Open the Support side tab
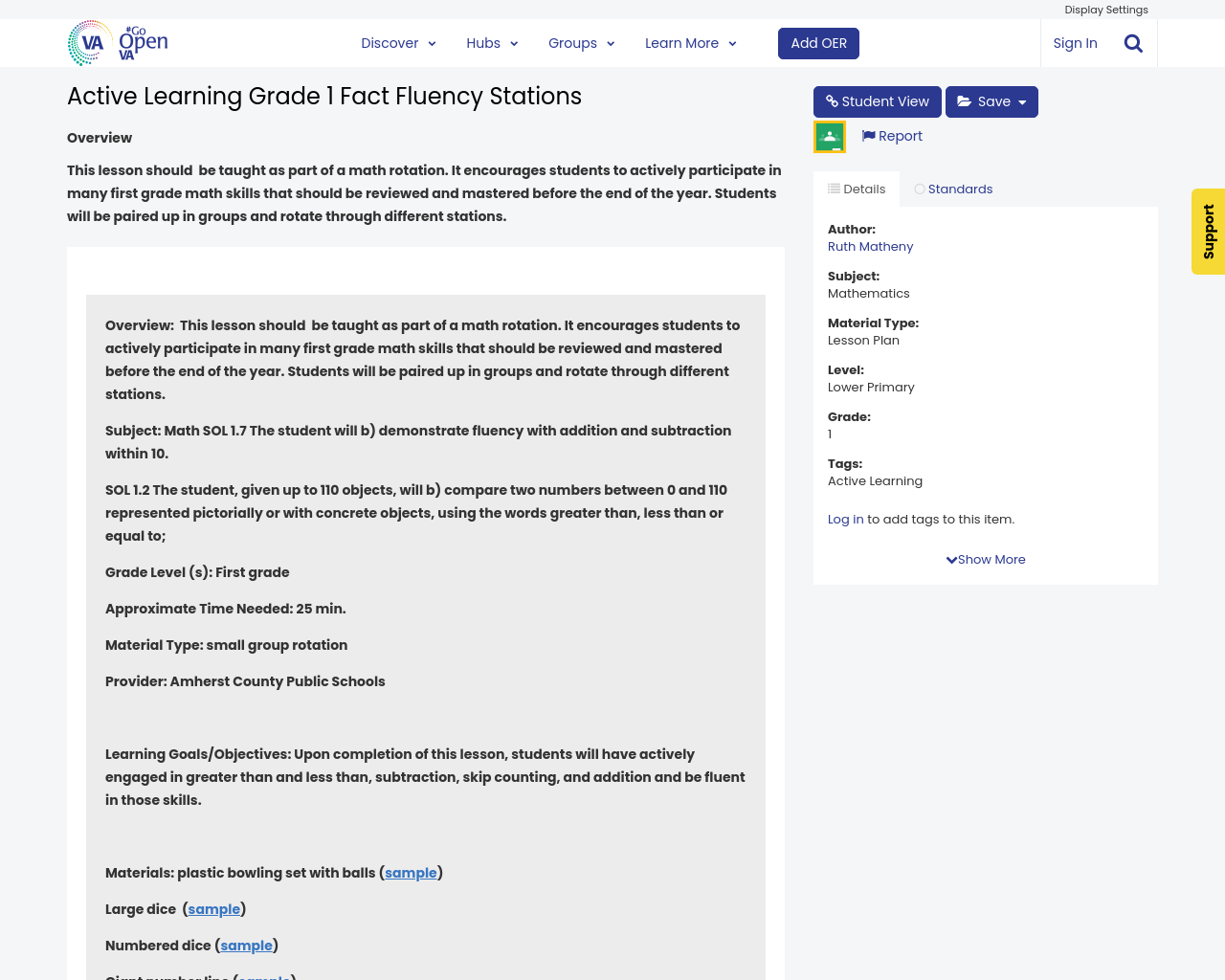Screen dimensions: 1225x980 (x=1208, y=232)
